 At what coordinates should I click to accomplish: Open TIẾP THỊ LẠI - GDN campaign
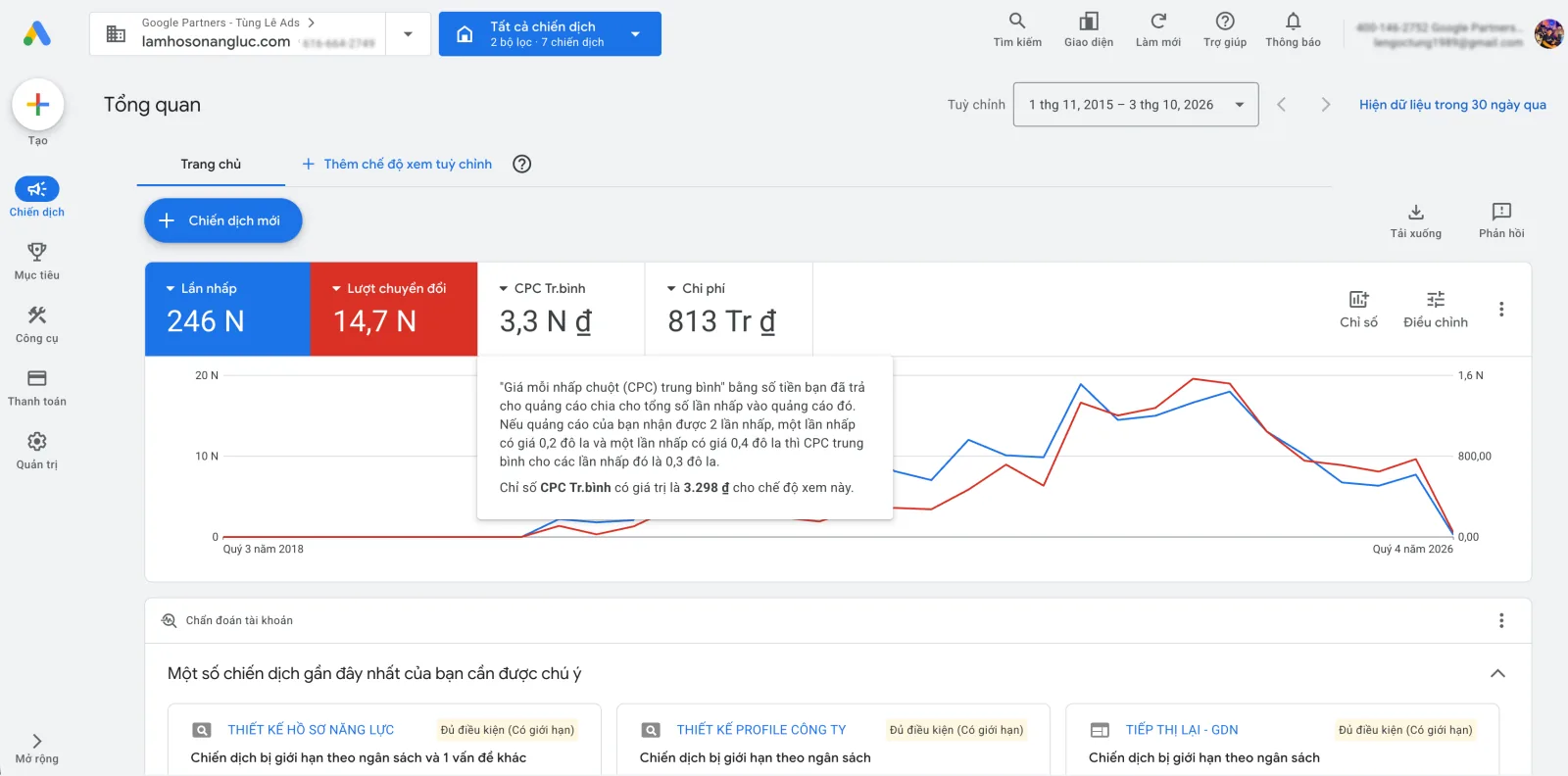(x=1182, y=730)
